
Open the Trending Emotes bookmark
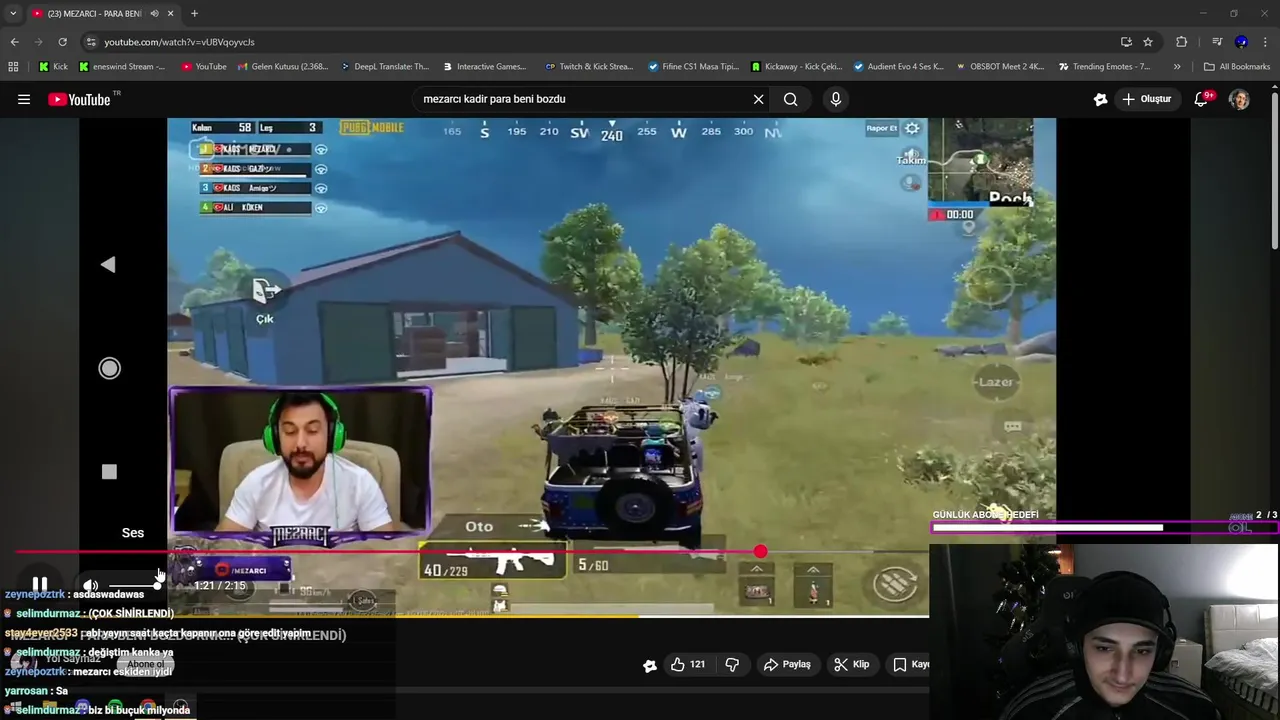[x=1104, y=67]
